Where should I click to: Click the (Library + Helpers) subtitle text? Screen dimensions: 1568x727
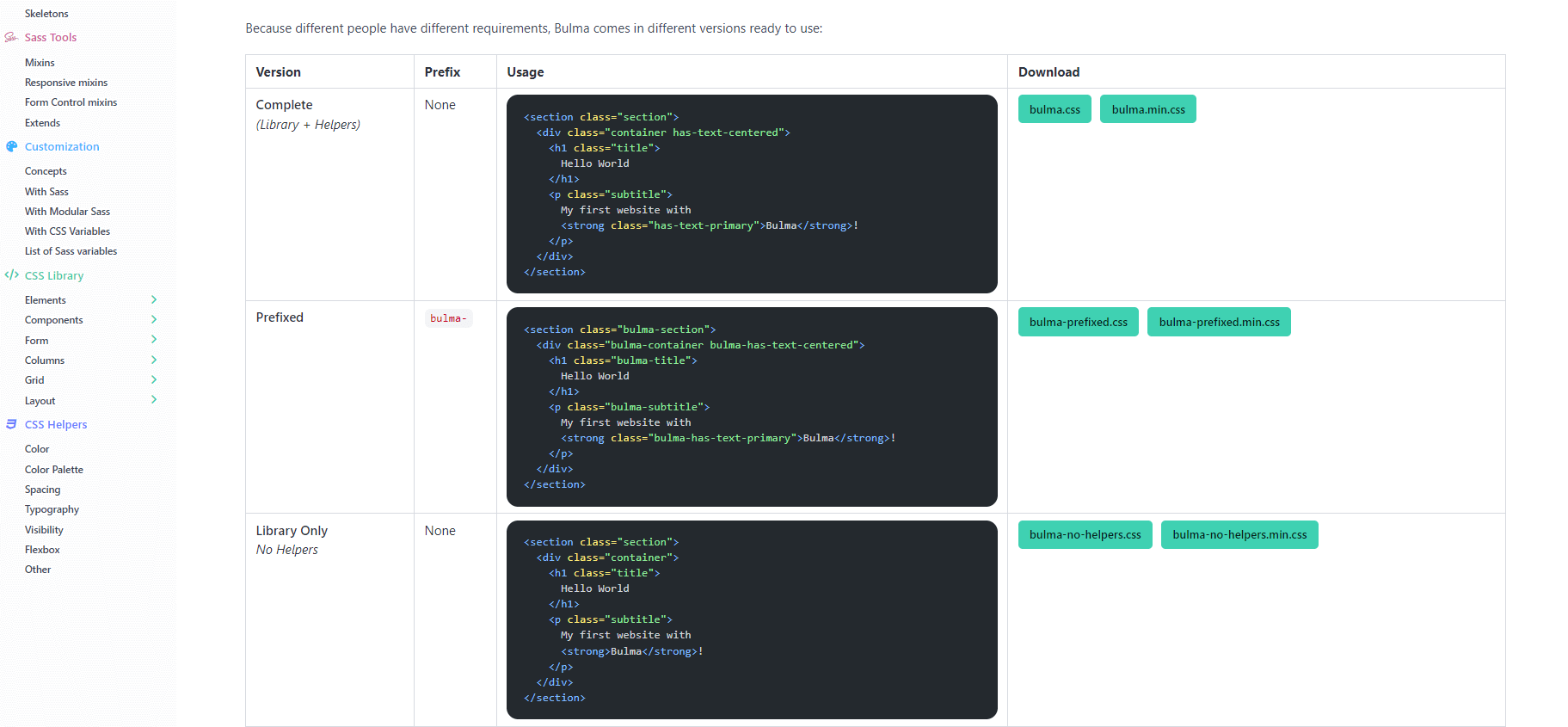pyautogui.click(x=308, y=125)
